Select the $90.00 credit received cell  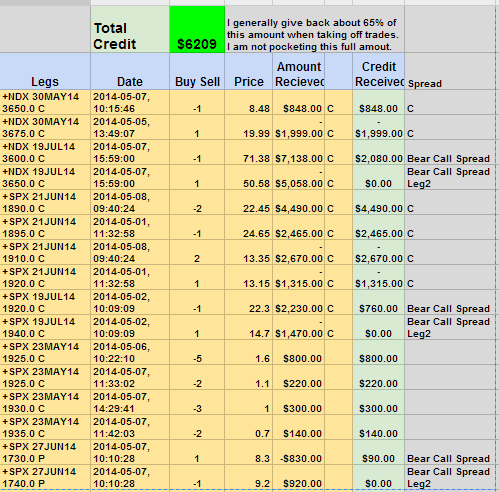click(x=379, y=452)
